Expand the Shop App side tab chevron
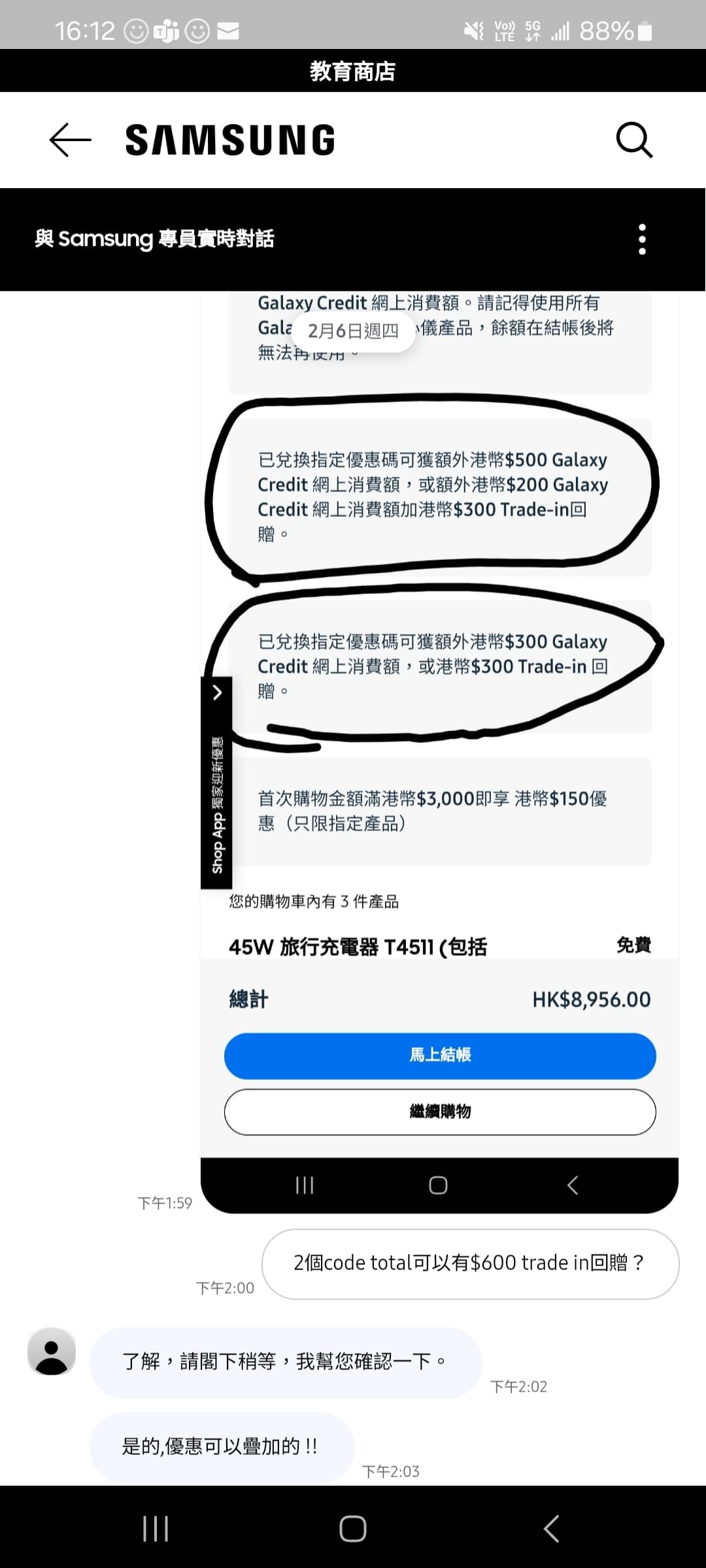 217,692
